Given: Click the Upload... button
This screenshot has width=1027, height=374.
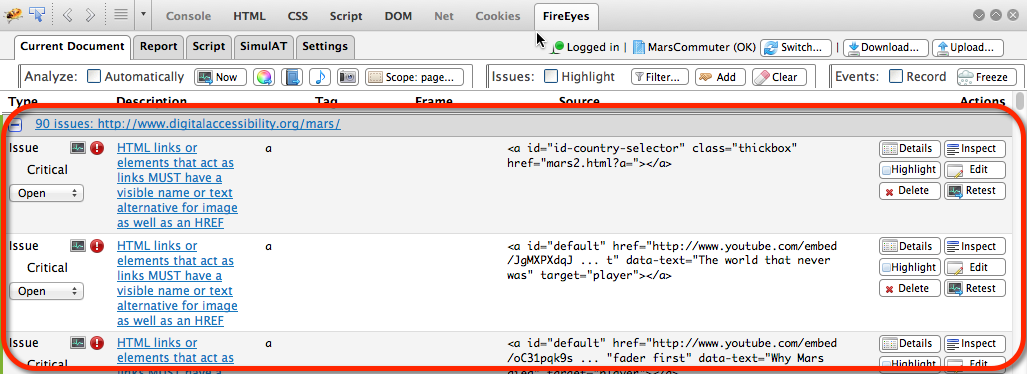Looking at the screenshot, I should (x=968, y=48).
